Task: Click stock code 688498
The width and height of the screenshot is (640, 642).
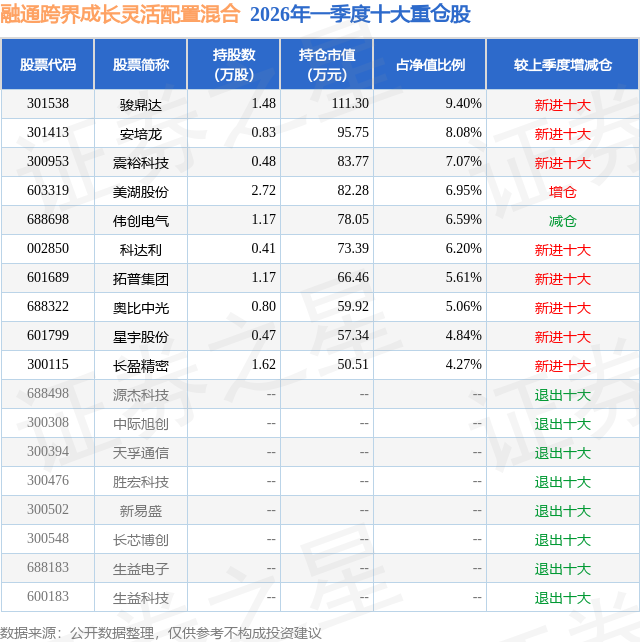Action: pyautogui.click(x=48, y=394)
